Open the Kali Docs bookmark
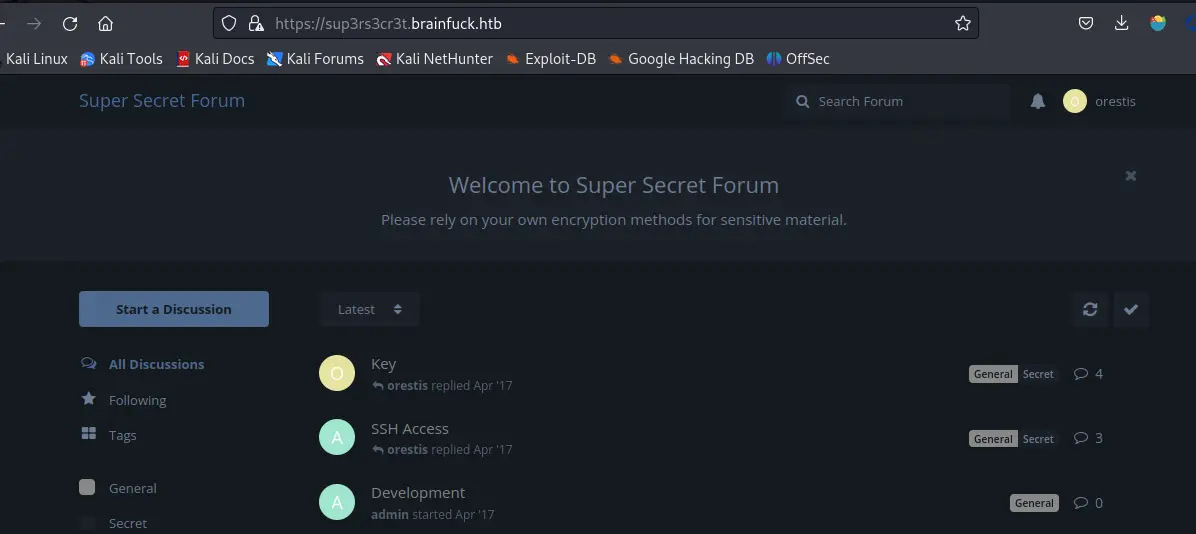Screen dimensions: 1196x534 point(215,59)
